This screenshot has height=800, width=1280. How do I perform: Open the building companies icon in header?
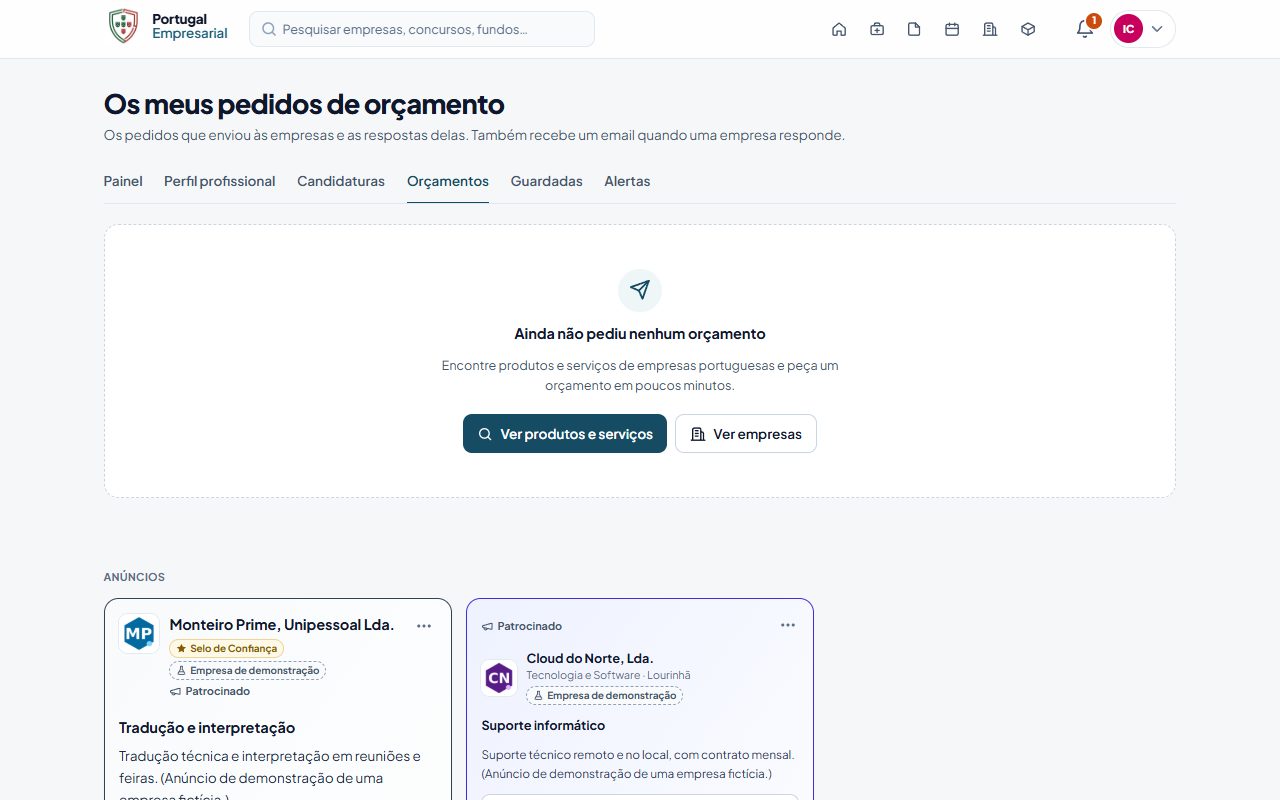pyautogui.click(x=990, y=29)
